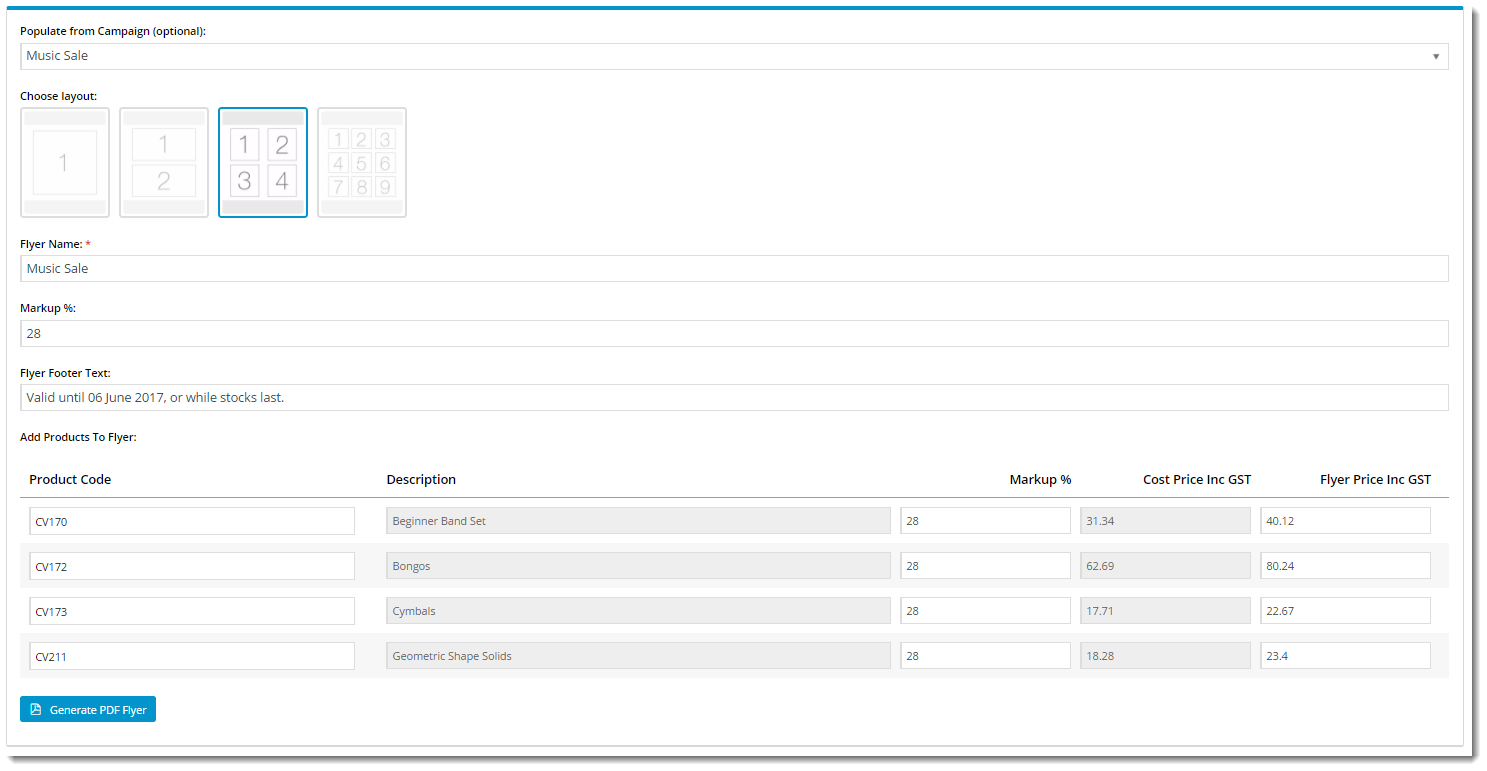
Task: Open the Populate from Campaign dropdown
Action: coord(734,56)
